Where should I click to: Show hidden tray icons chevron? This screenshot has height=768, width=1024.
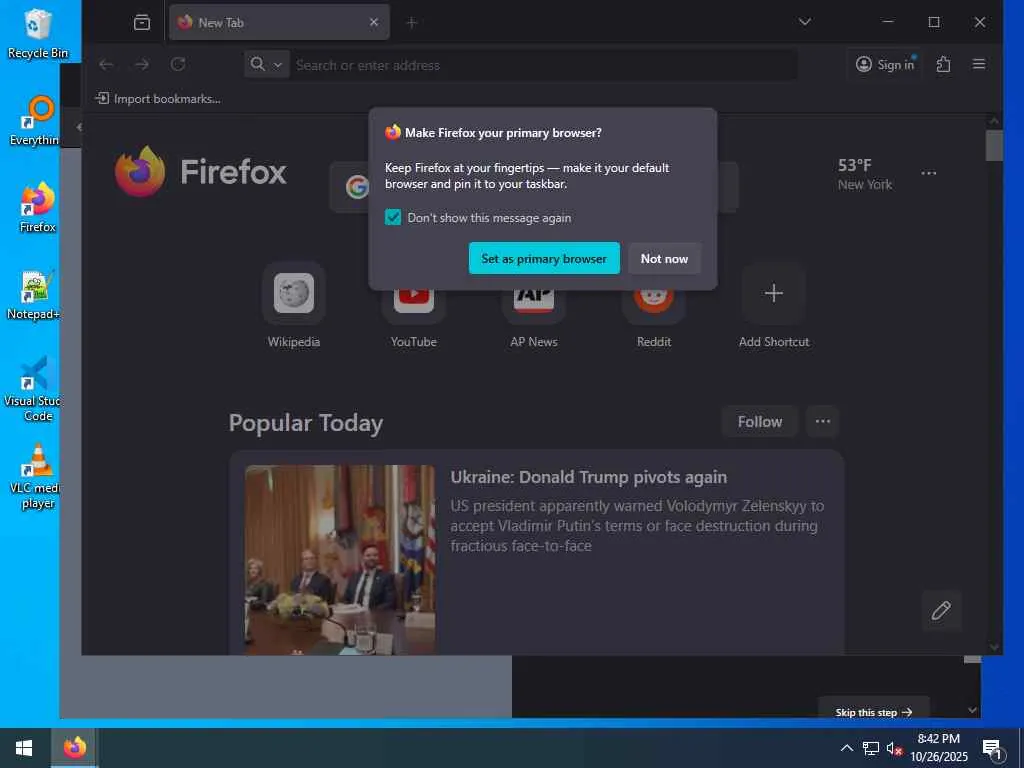pyautogui.click(x=846, y=748)
